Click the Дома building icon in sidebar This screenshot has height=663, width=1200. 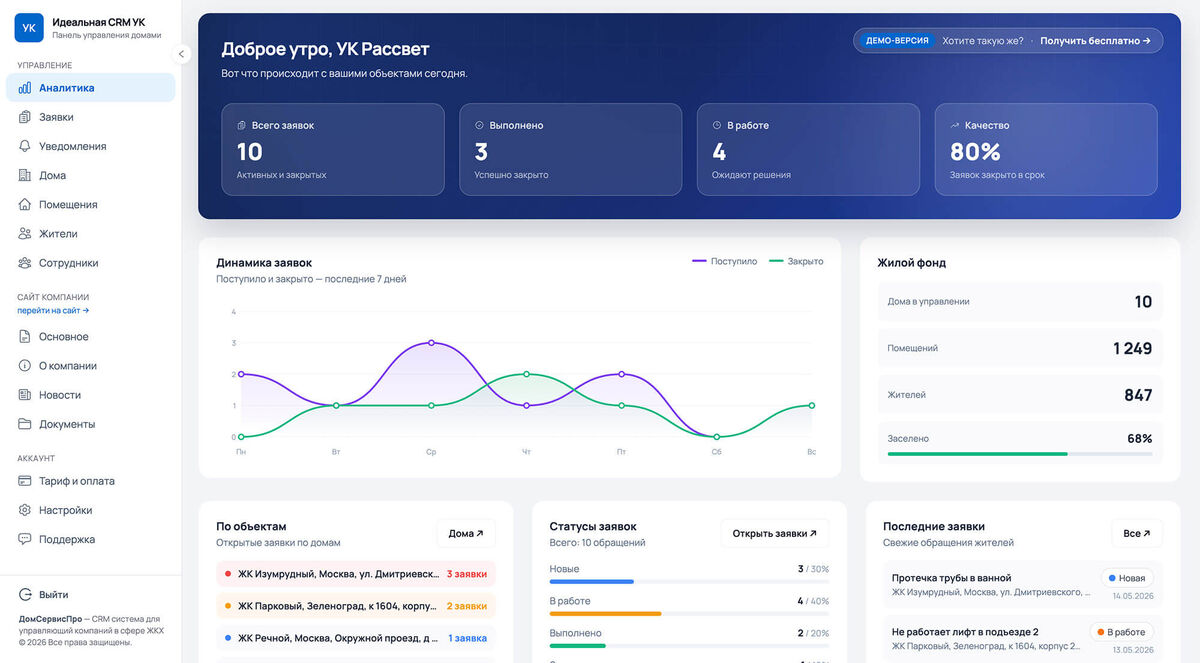(x=25, y=175)
